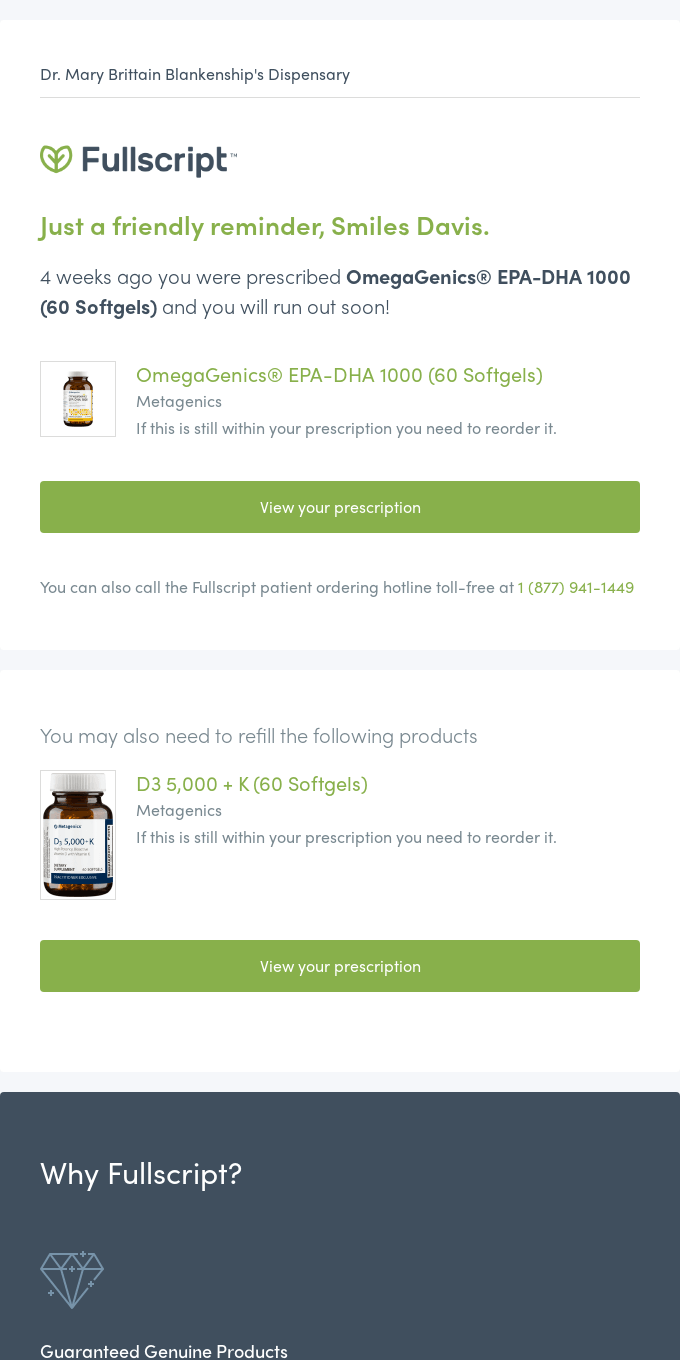Call the patient ordering hotline number

tap(576, 588)
